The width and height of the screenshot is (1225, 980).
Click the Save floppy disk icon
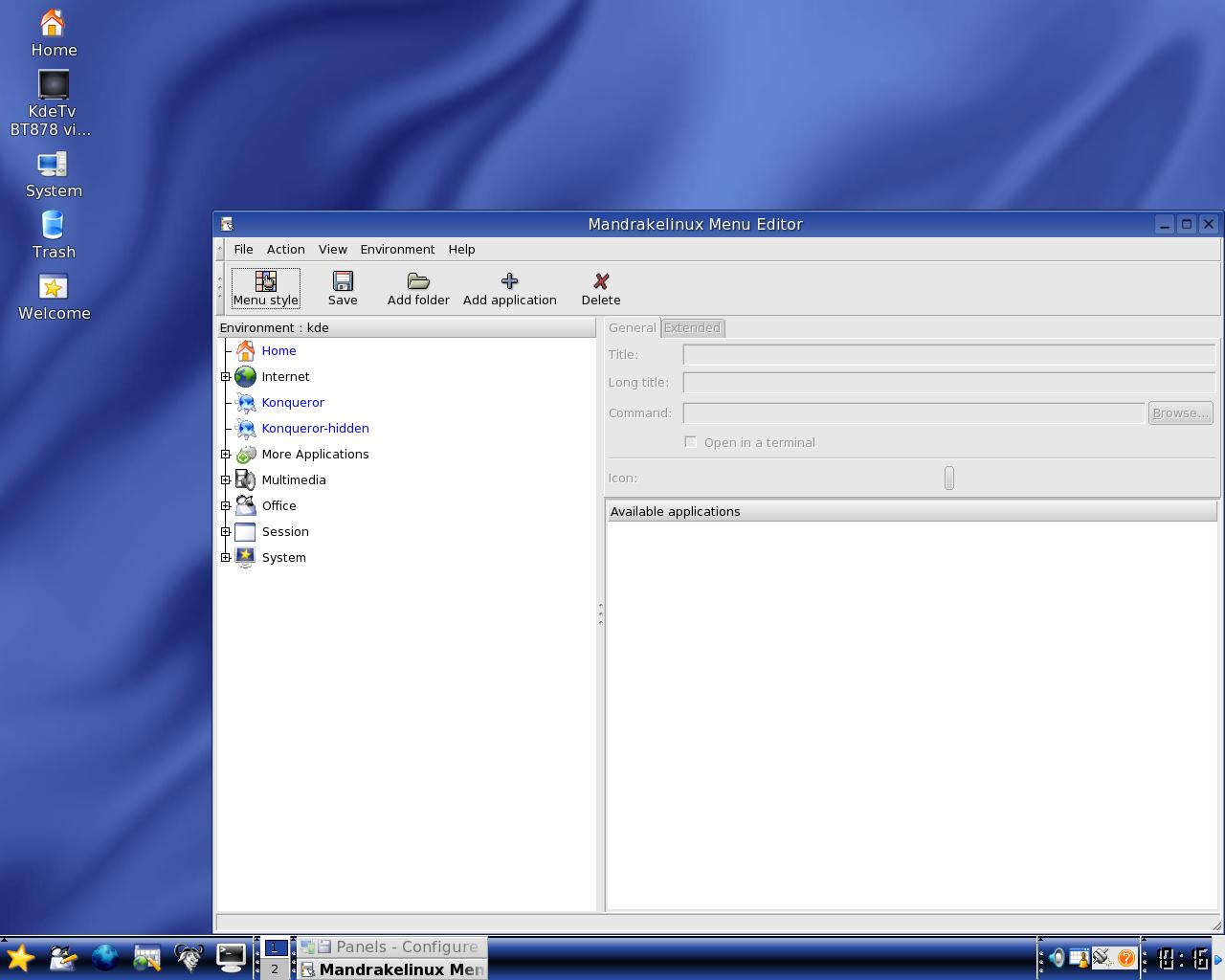343,280
